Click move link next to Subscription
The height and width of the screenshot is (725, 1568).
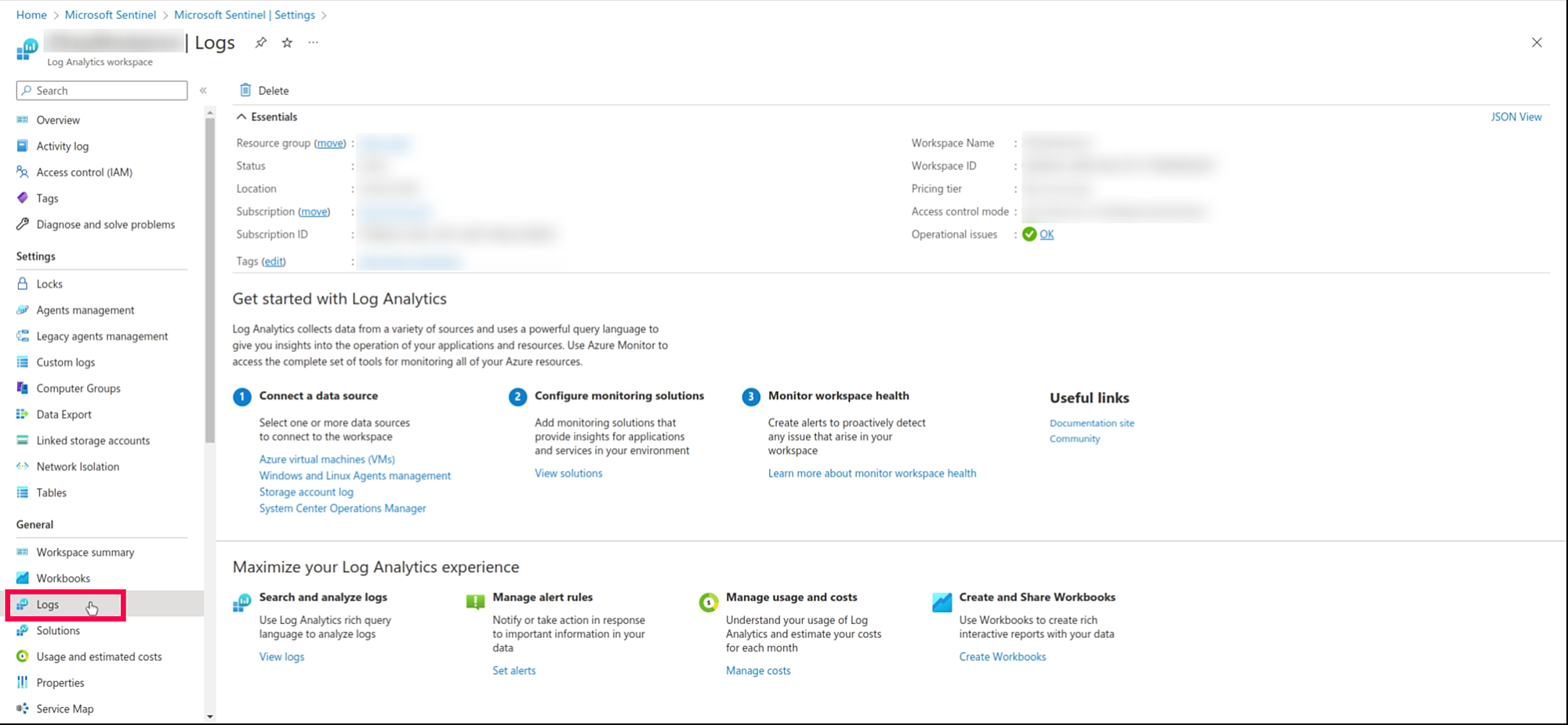tap(314, 212)
